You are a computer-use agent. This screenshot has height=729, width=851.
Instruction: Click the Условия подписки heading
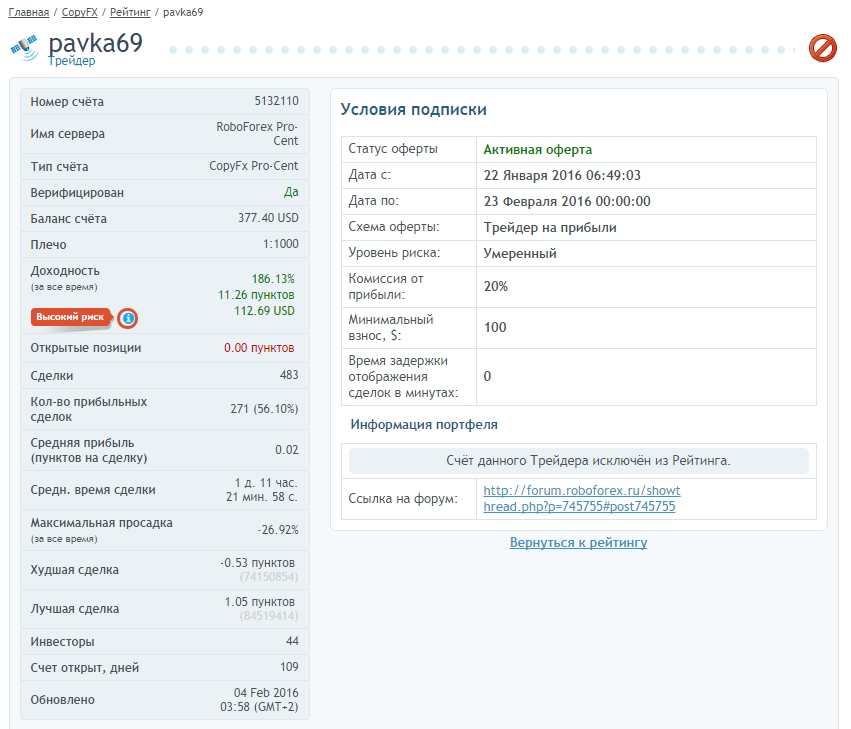tap(413, 109)
